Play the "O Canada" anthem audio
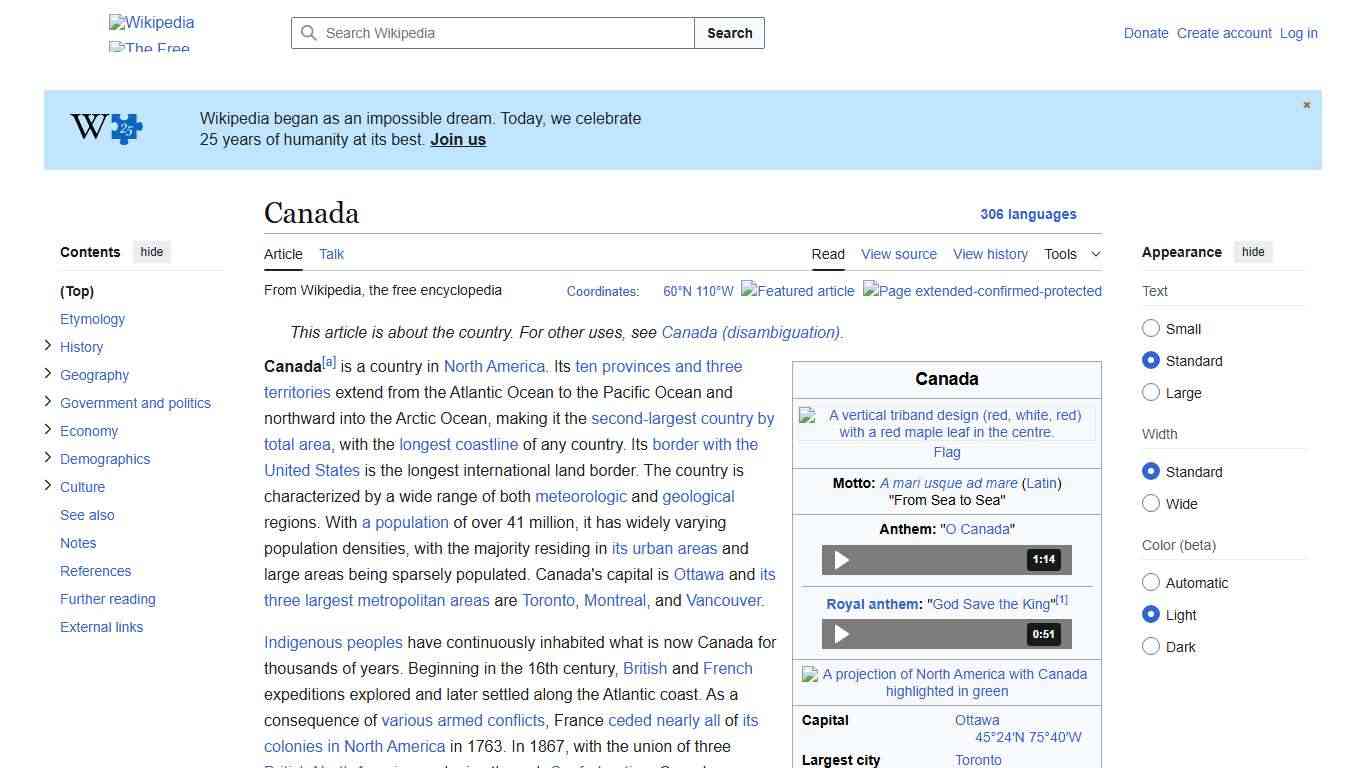The width and height of the screenshot is (1366, 768). [x=841, y=560]
